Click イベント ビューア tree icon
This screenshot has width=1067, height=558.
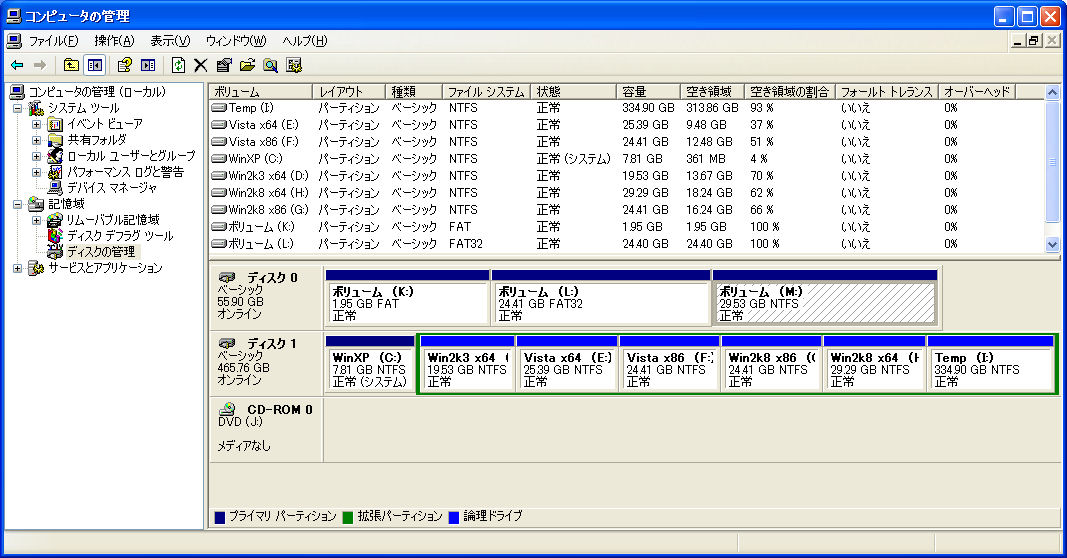click(x=56, y=125)
